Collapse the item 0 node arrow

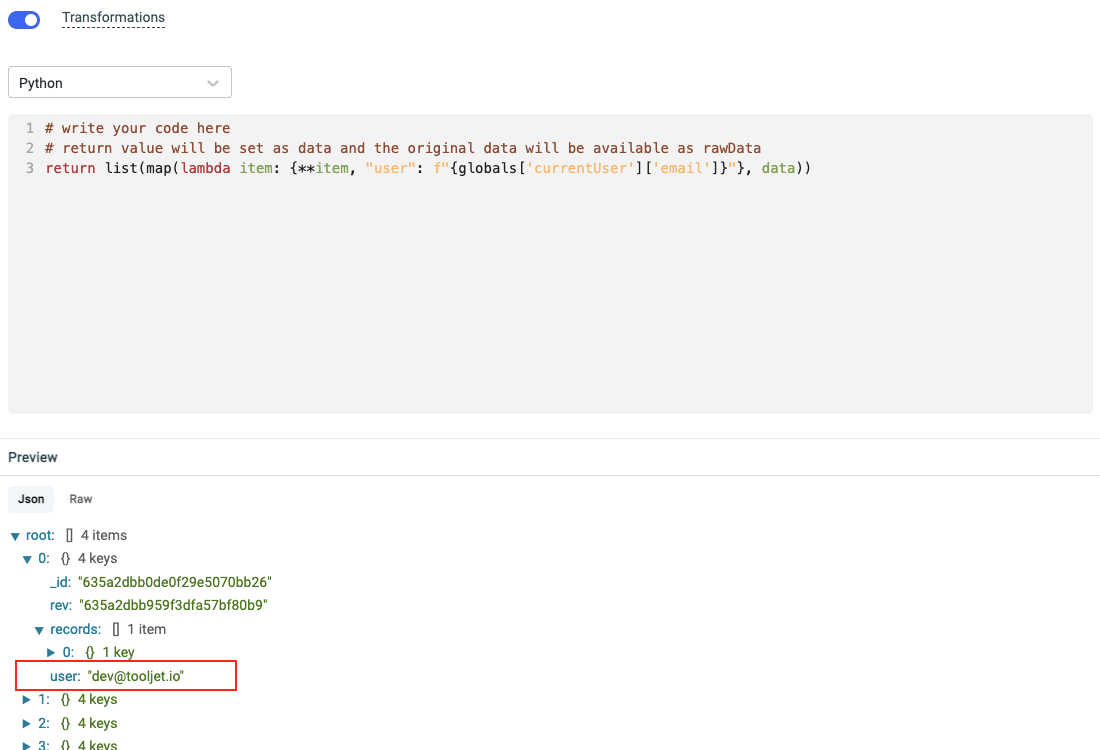pos(28,559)
